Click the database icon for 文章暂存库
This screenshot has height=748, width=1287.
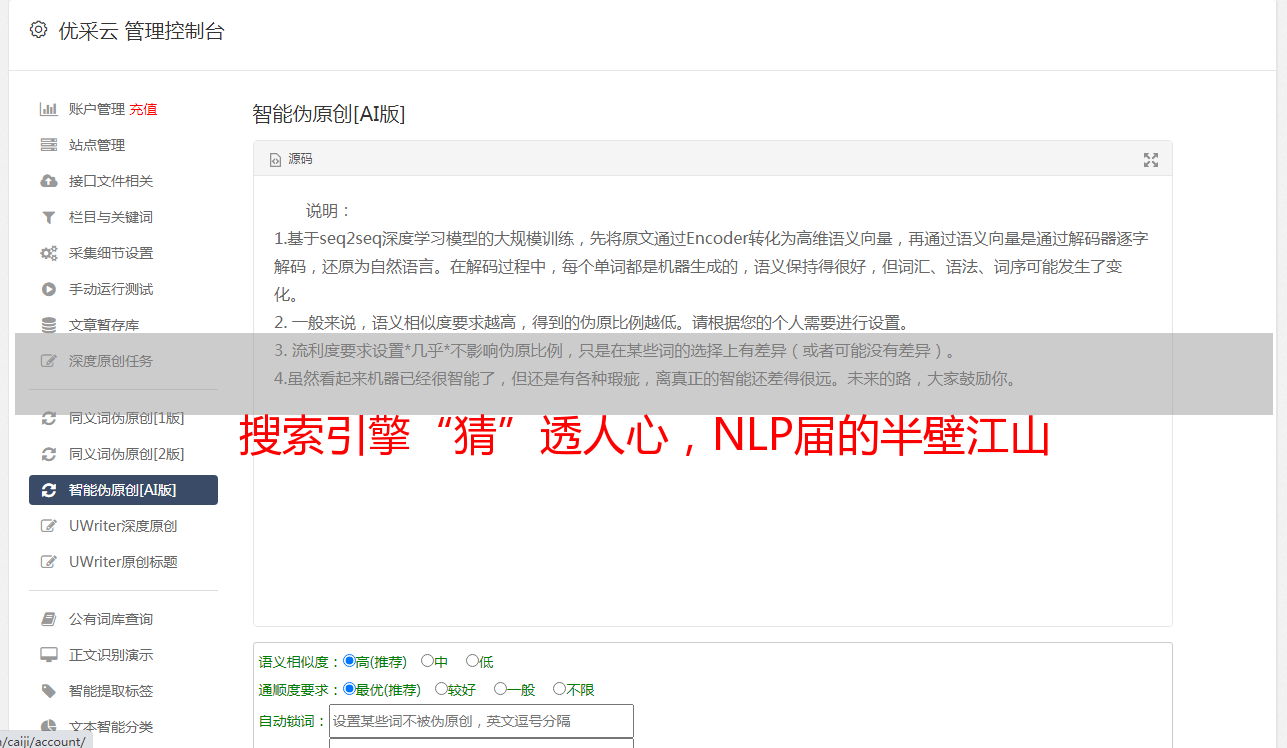(x=48, y=325)
